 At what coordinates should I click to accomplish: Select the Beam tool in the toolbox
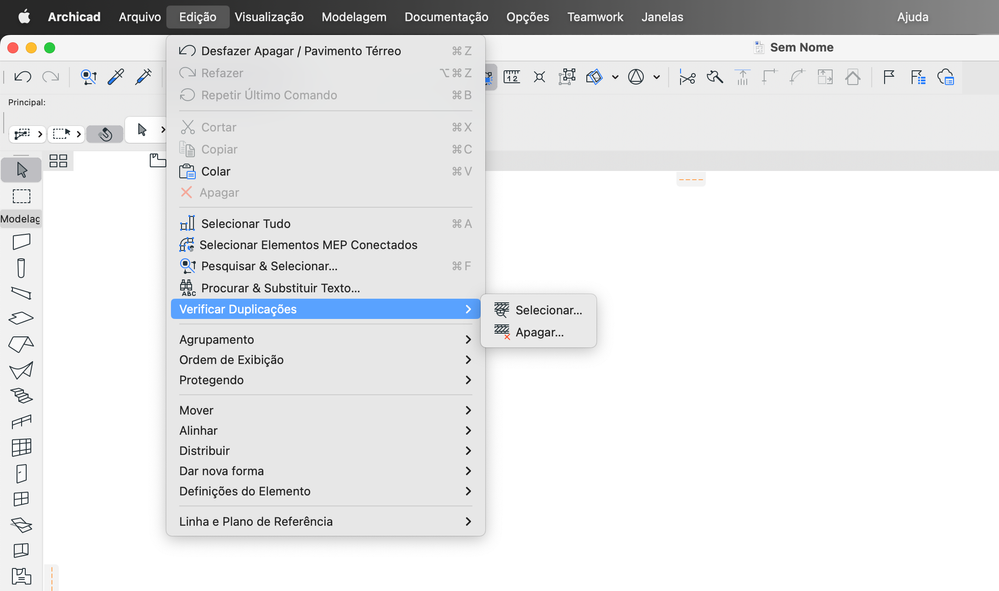(21, 294)
